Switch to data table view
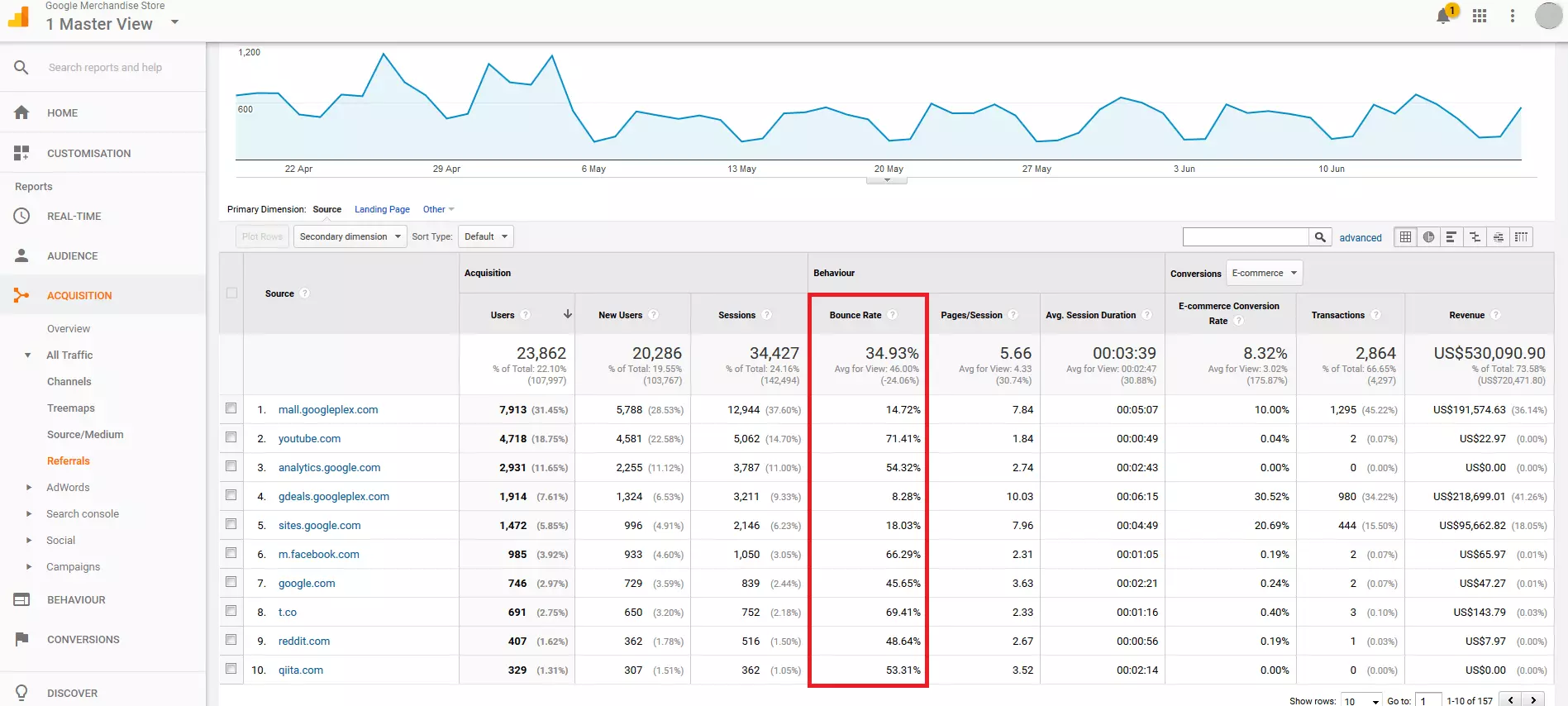 tap(1405, 237)
